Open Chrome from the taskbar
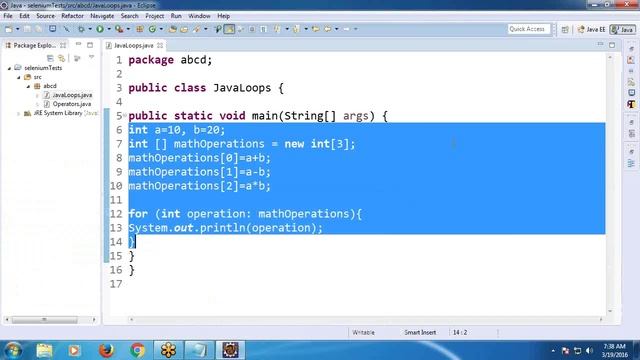640x360 pixels. tap(138, 350)
